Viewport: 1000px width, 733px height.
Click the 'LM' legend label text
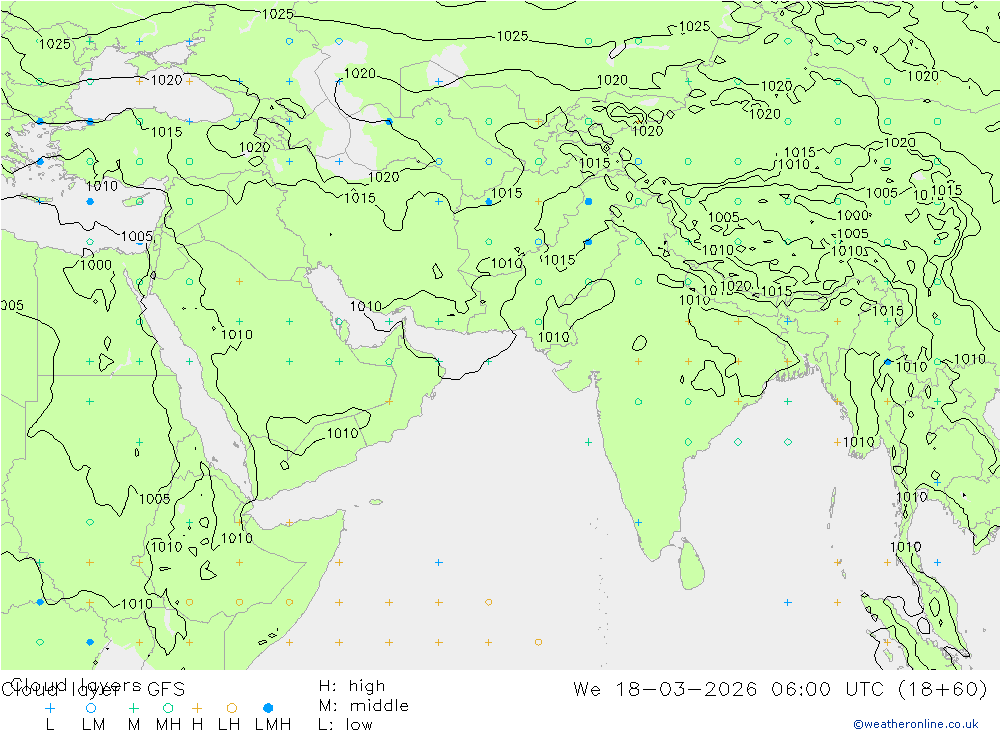pos(94,725)
